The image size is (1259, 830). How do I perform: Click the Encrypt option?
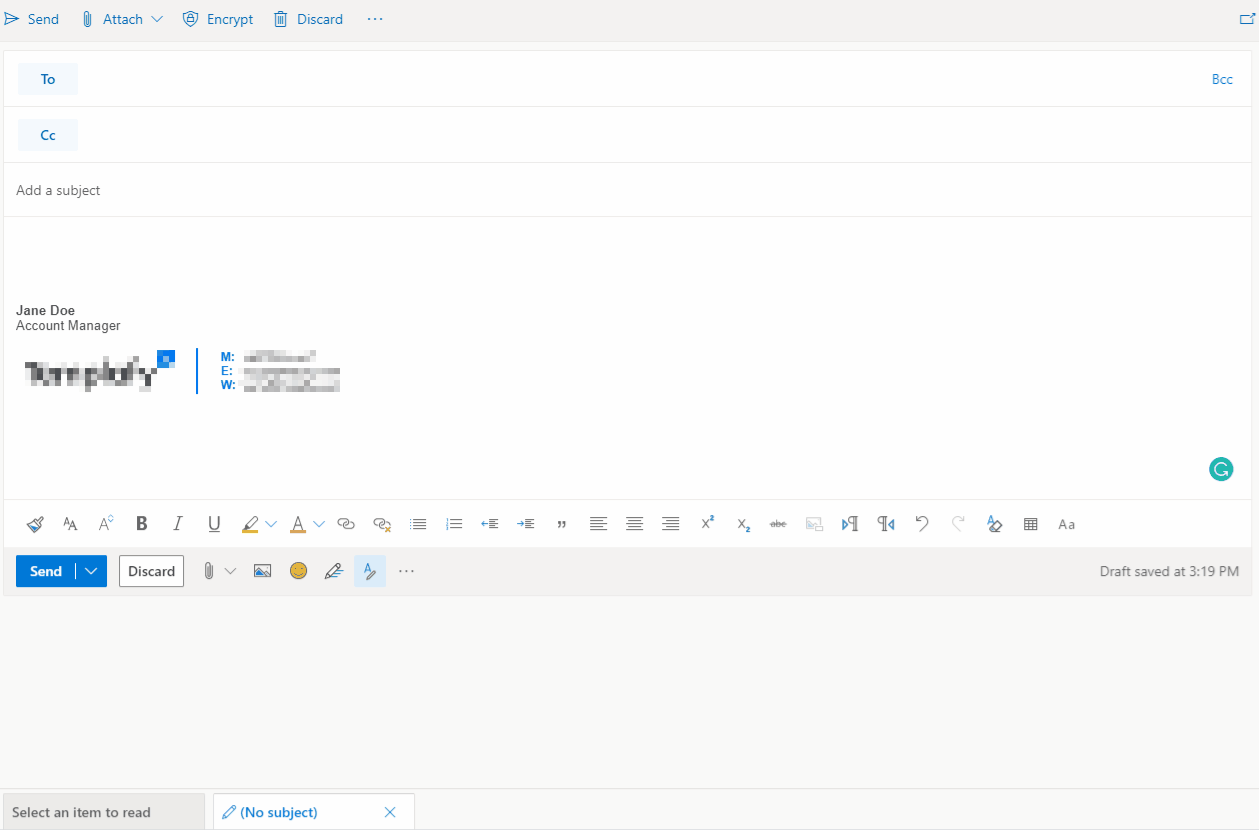(218, 19)
